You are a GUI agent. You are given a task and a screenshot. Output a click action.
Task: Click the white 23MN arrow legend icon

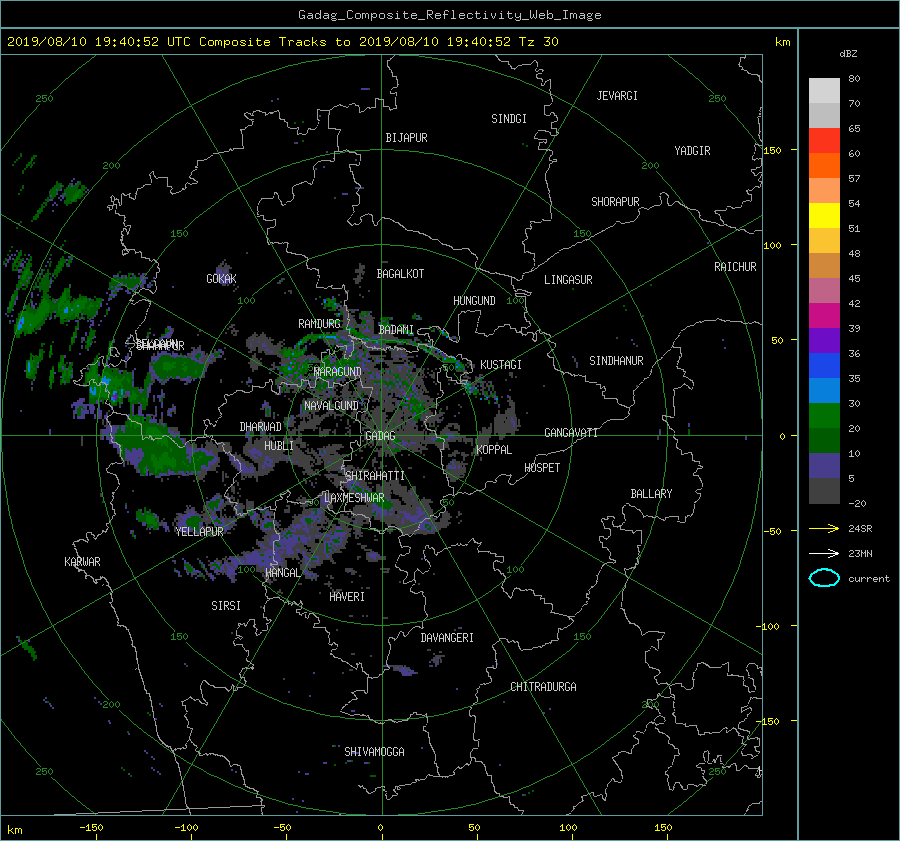tap(824, 554)
